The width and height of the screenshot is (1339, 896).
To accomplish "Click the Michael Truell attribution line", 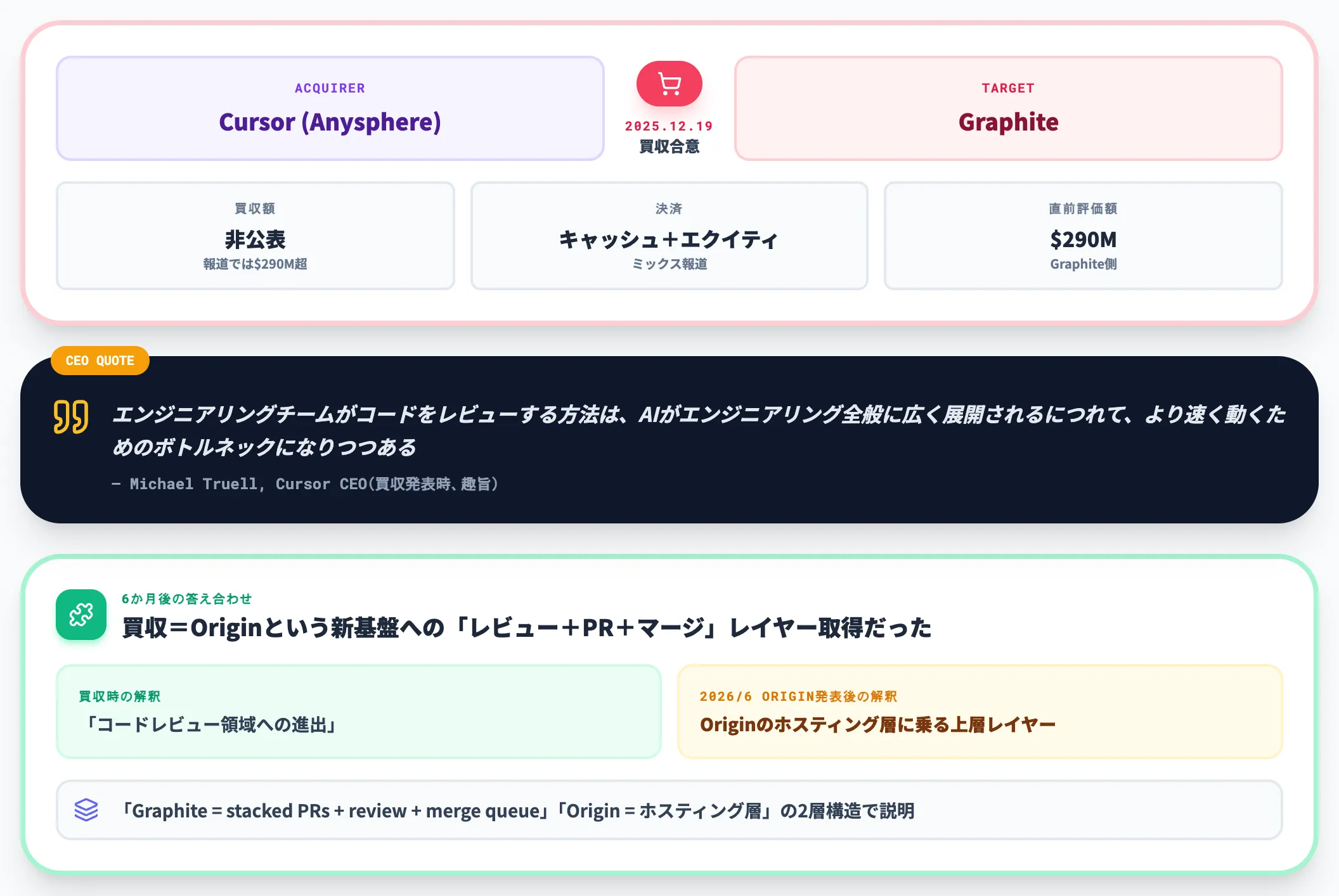I will (305, 484).
